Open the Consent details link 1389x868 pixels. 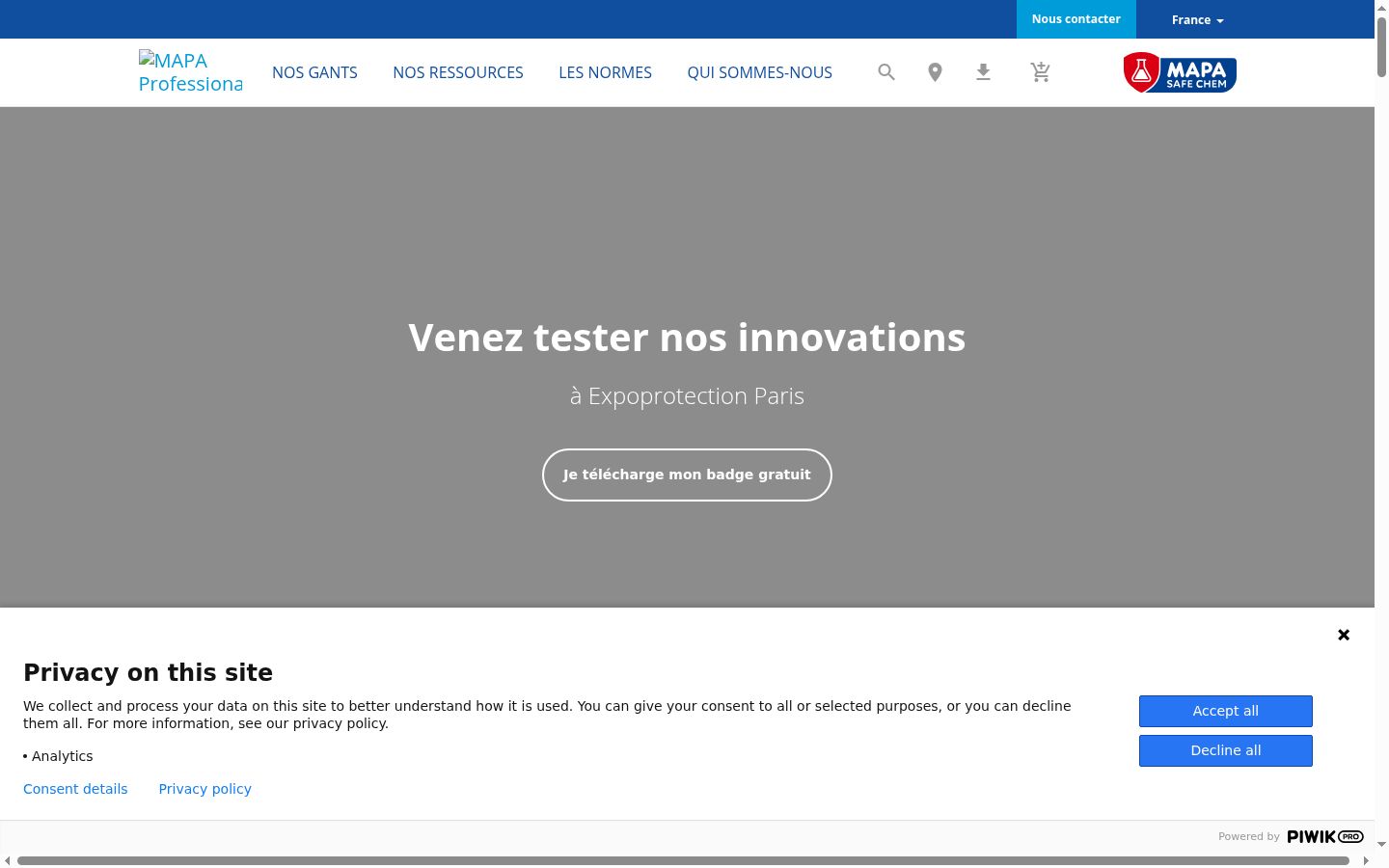pyautogui.click(x=75, y=789)
